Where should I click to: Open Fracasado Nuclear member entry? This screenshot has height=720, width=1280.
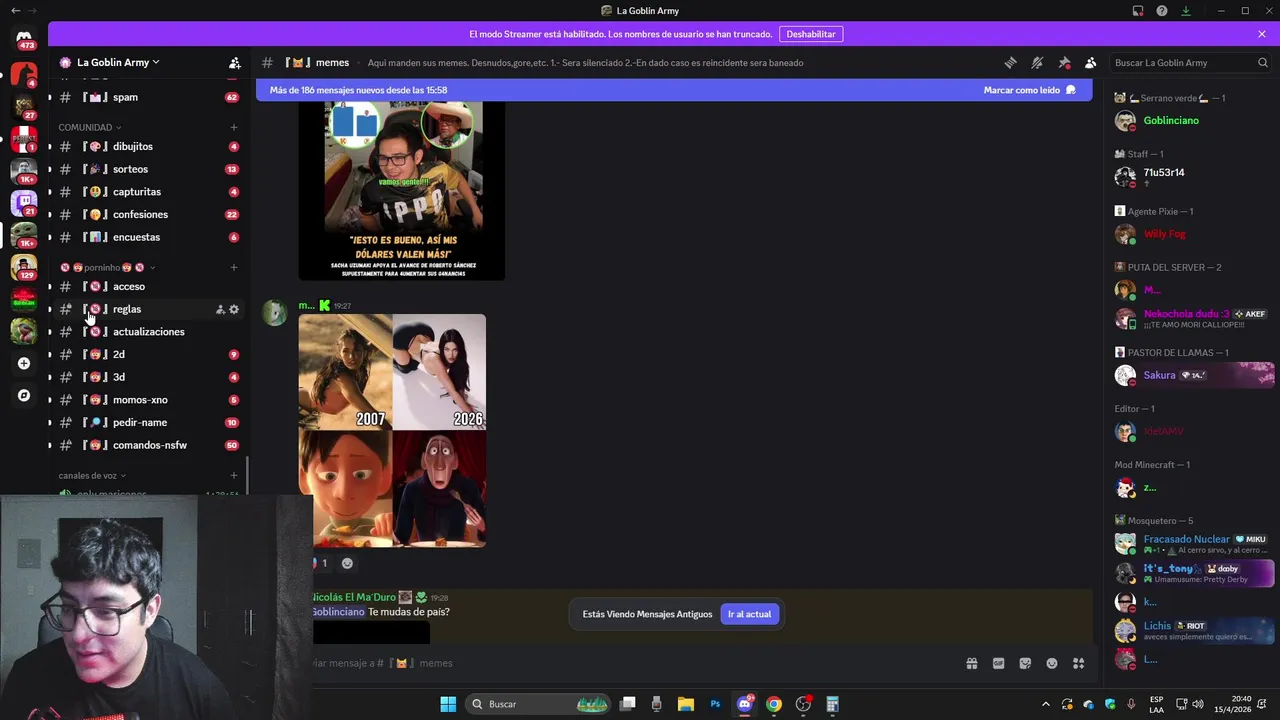(1192, 544)
